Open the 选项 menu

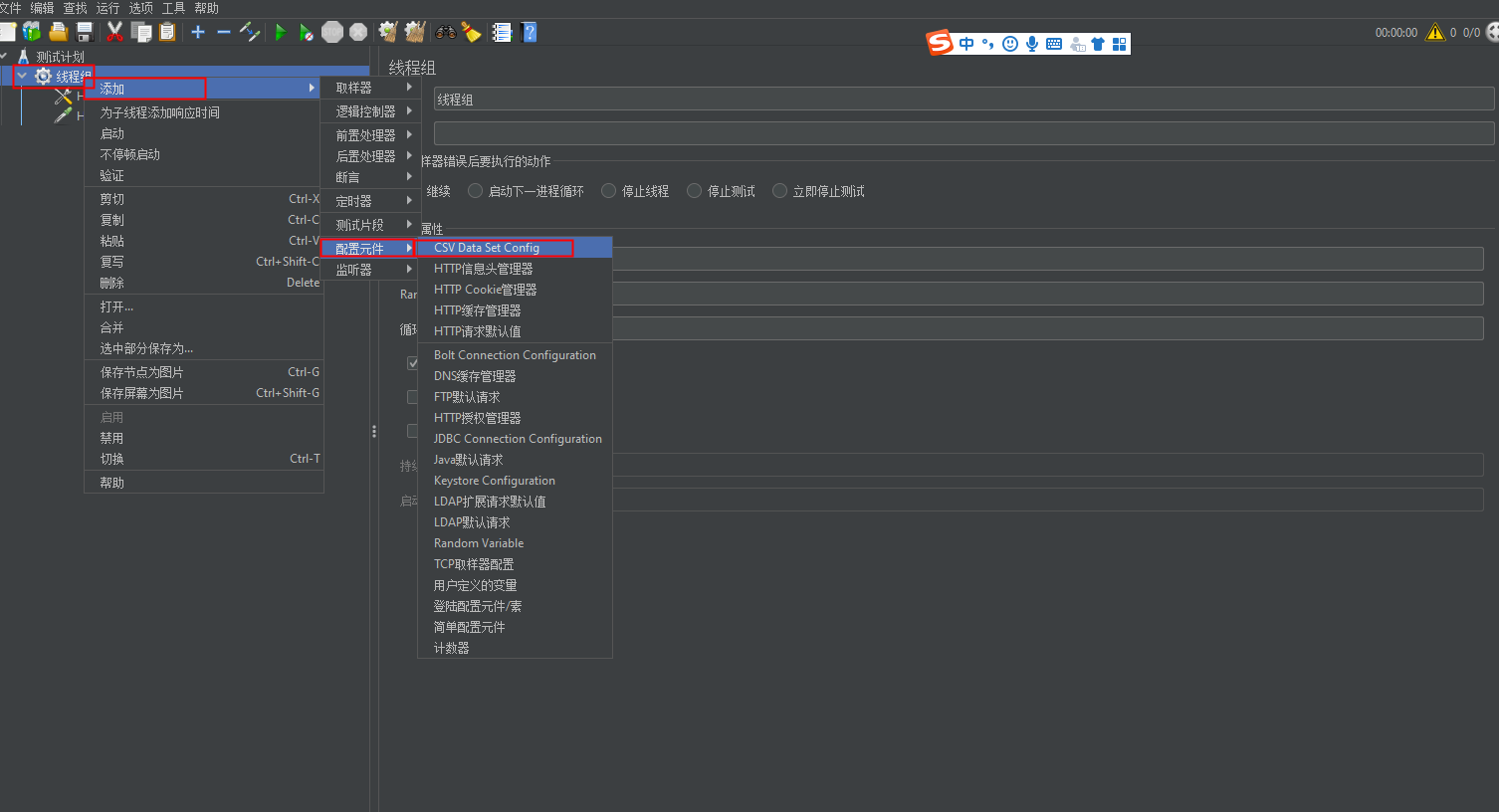tap(140, 8)
